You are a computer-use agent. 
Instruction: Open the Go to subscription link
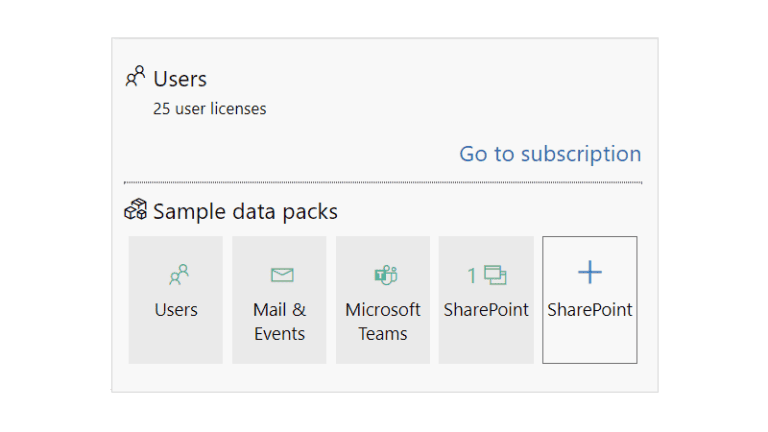pos(550,154)
